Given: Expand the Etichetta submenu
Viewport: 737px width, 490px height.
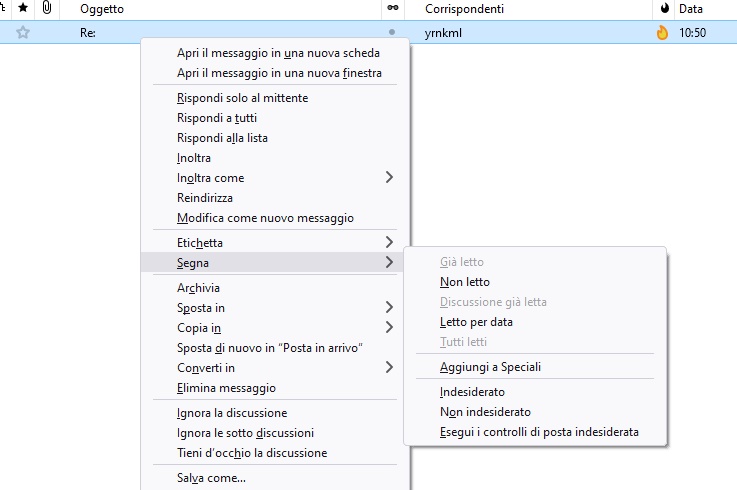Looking at the screenshot, I should pos(275,243).
